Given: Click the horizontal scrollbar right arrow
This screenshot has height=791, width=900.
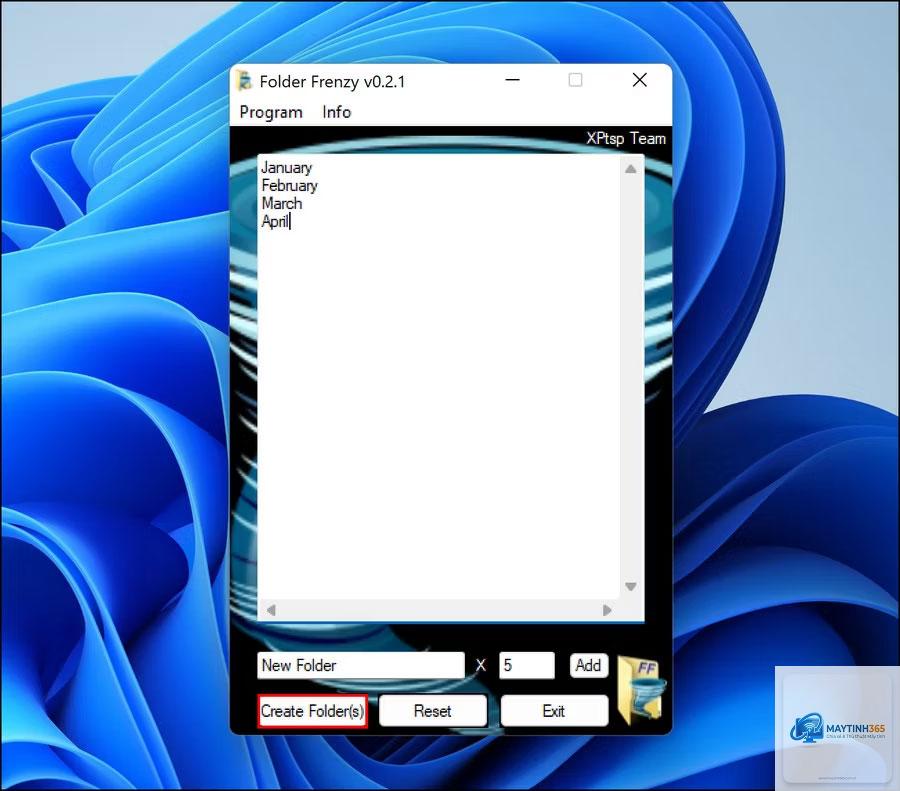Looking at the screenshot, I should pos(607,610).
